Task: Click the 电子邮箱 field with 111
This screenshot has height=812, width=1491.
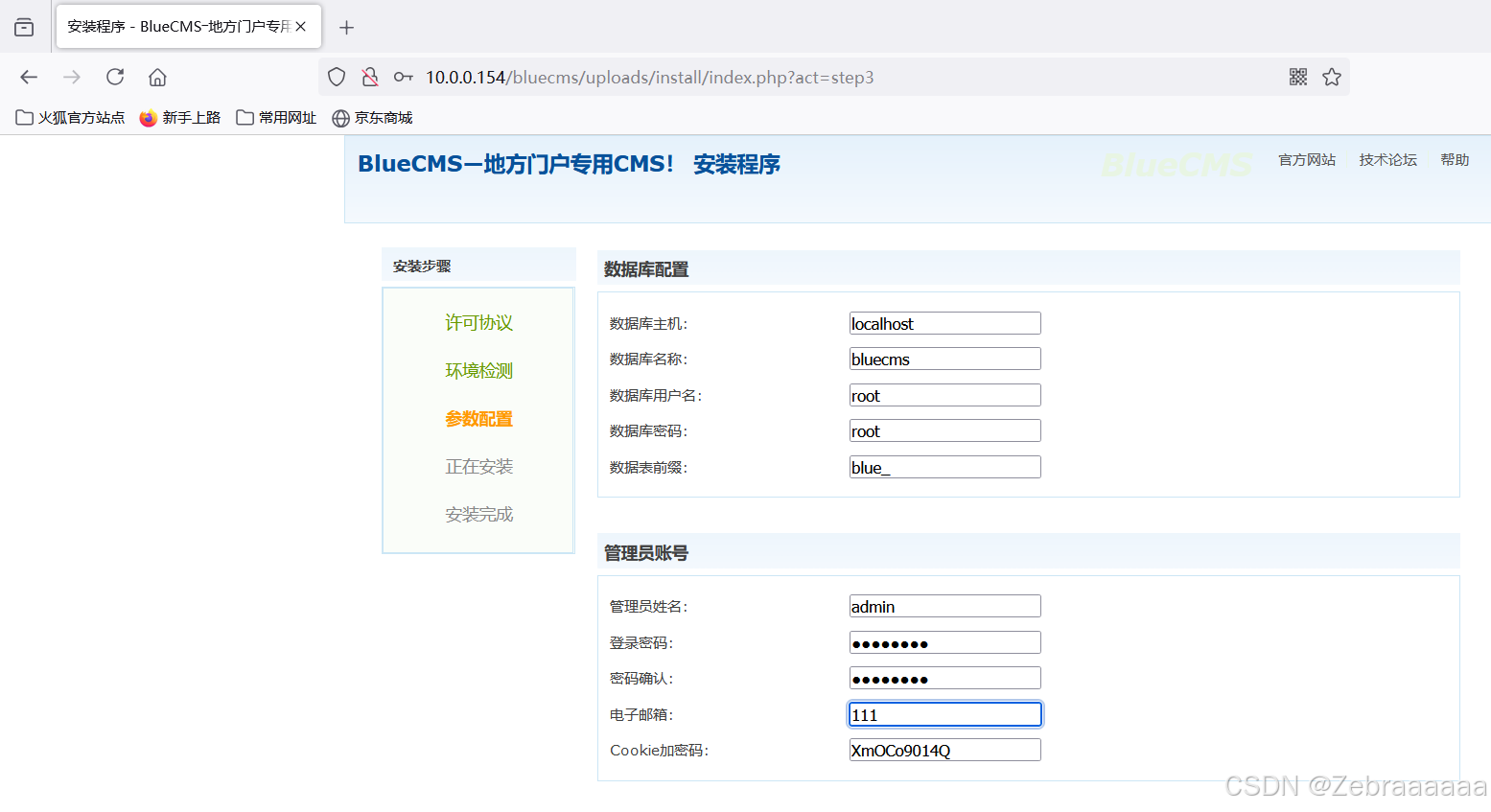Action: click(x=944, y=714)
